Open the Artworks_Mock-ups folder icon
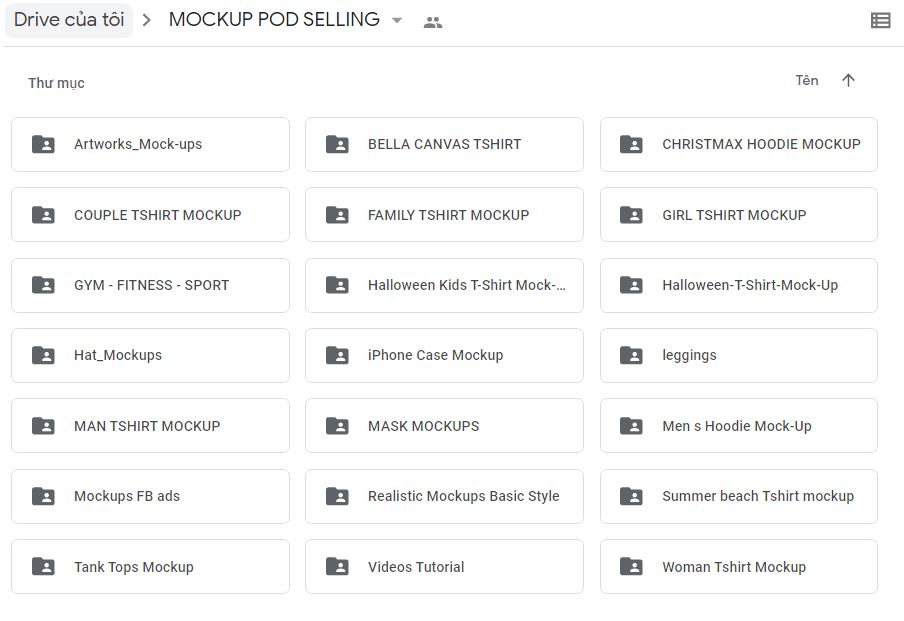This screenshot has width=904, height=621. [42, 144]
